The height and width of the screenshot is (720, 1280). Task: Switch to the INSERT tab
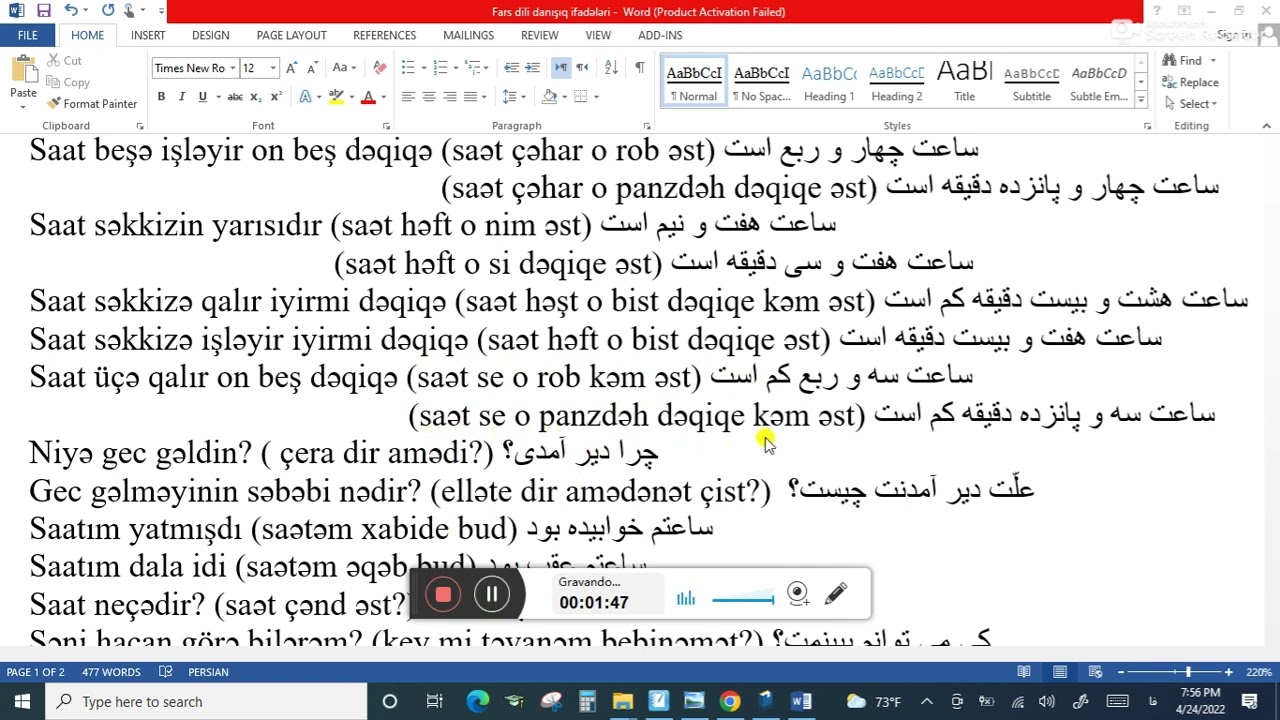pos(147,35)
